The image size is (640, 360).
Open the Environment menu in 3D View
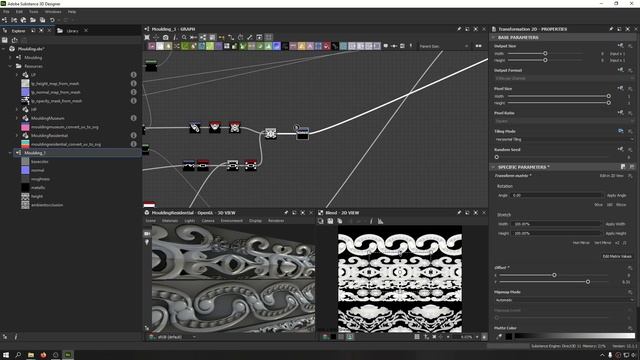click(x=231, y=221)
